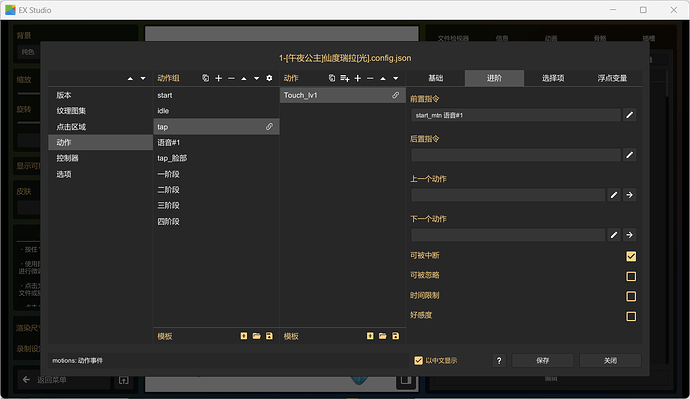Screen dimensions: 690x399
Task: Remove the motion group with the minus icon
Action: [x=231, y=78]
